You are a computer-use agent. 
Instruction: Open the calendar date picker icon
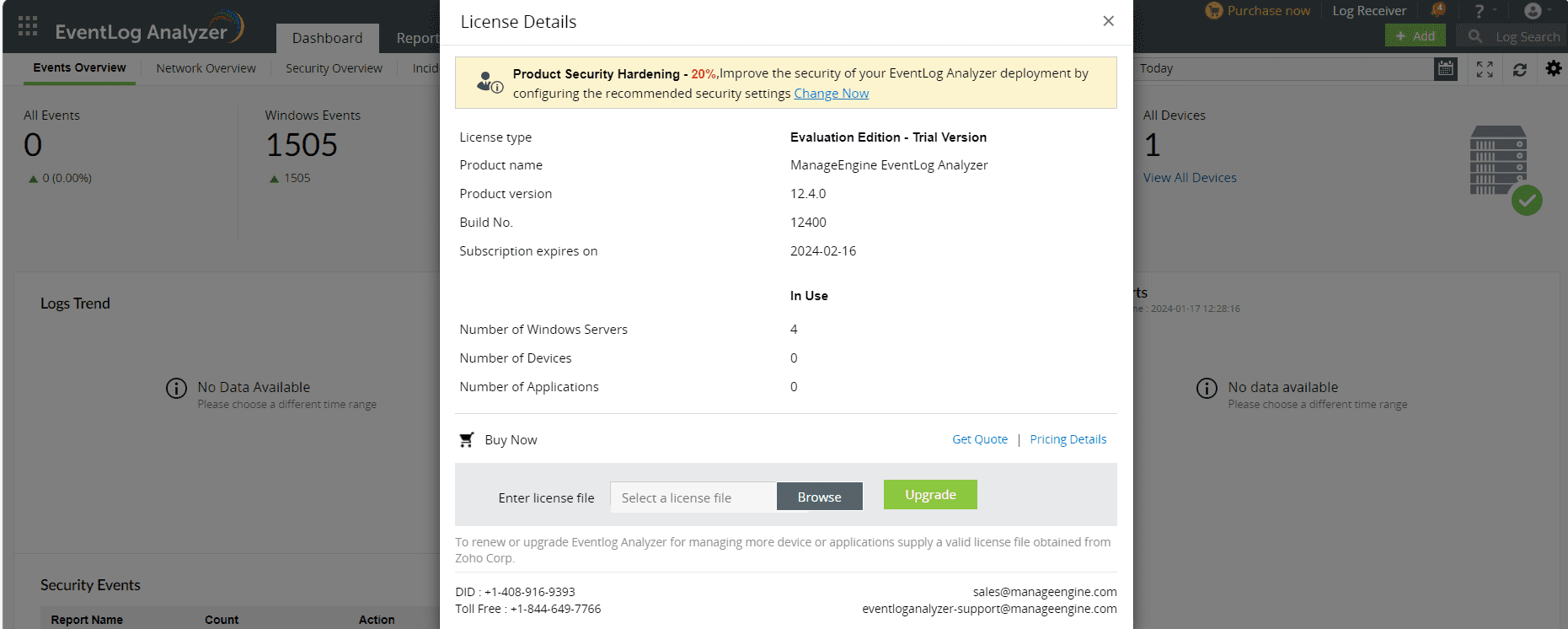coord(1446,69)
